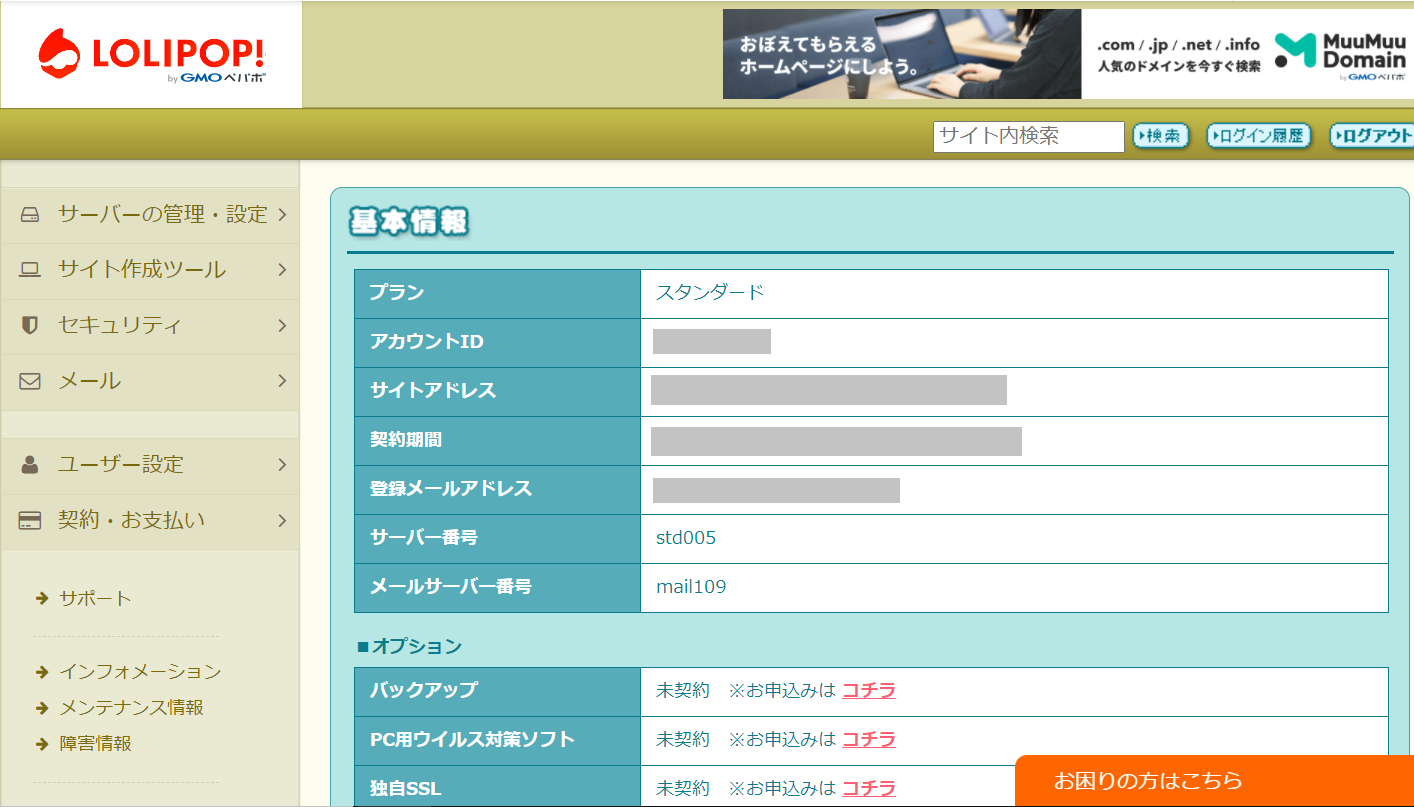Viewport: 1414px width, 807px height.
Task: Click the arrow icon beside インフォメーション
Action: point(42,672)
